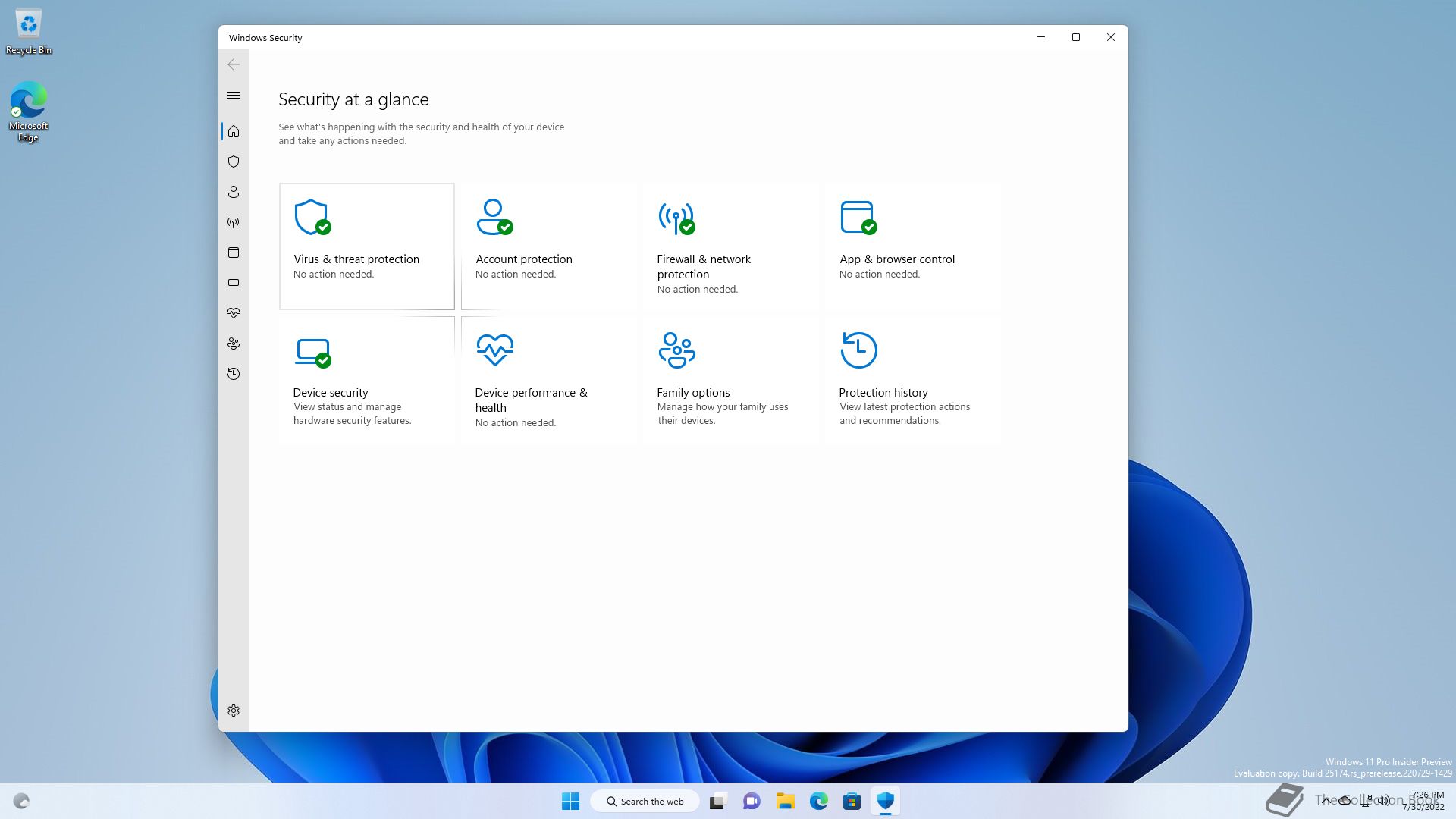Launch Microsoft Edge from the taskbar
This screenshot has height=819, width=1456.
click(819, 801)
